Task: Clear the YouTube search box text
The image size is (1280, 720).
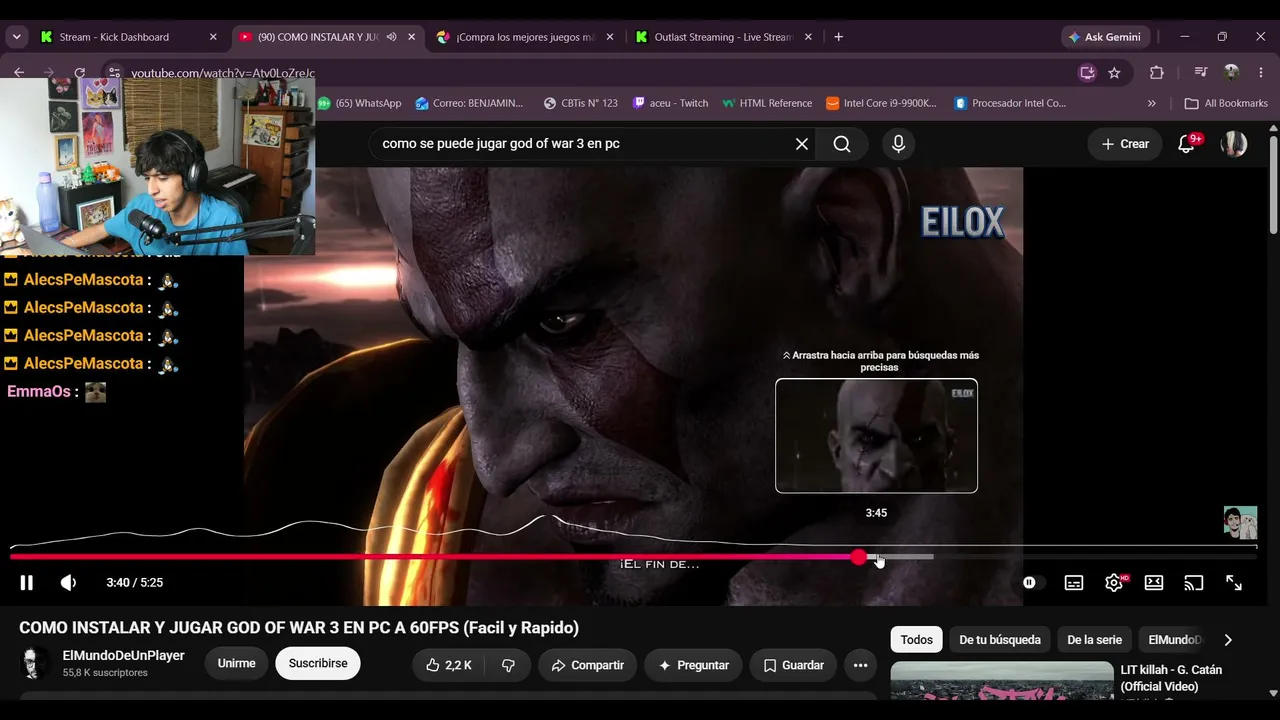Action: click(801, 144)
